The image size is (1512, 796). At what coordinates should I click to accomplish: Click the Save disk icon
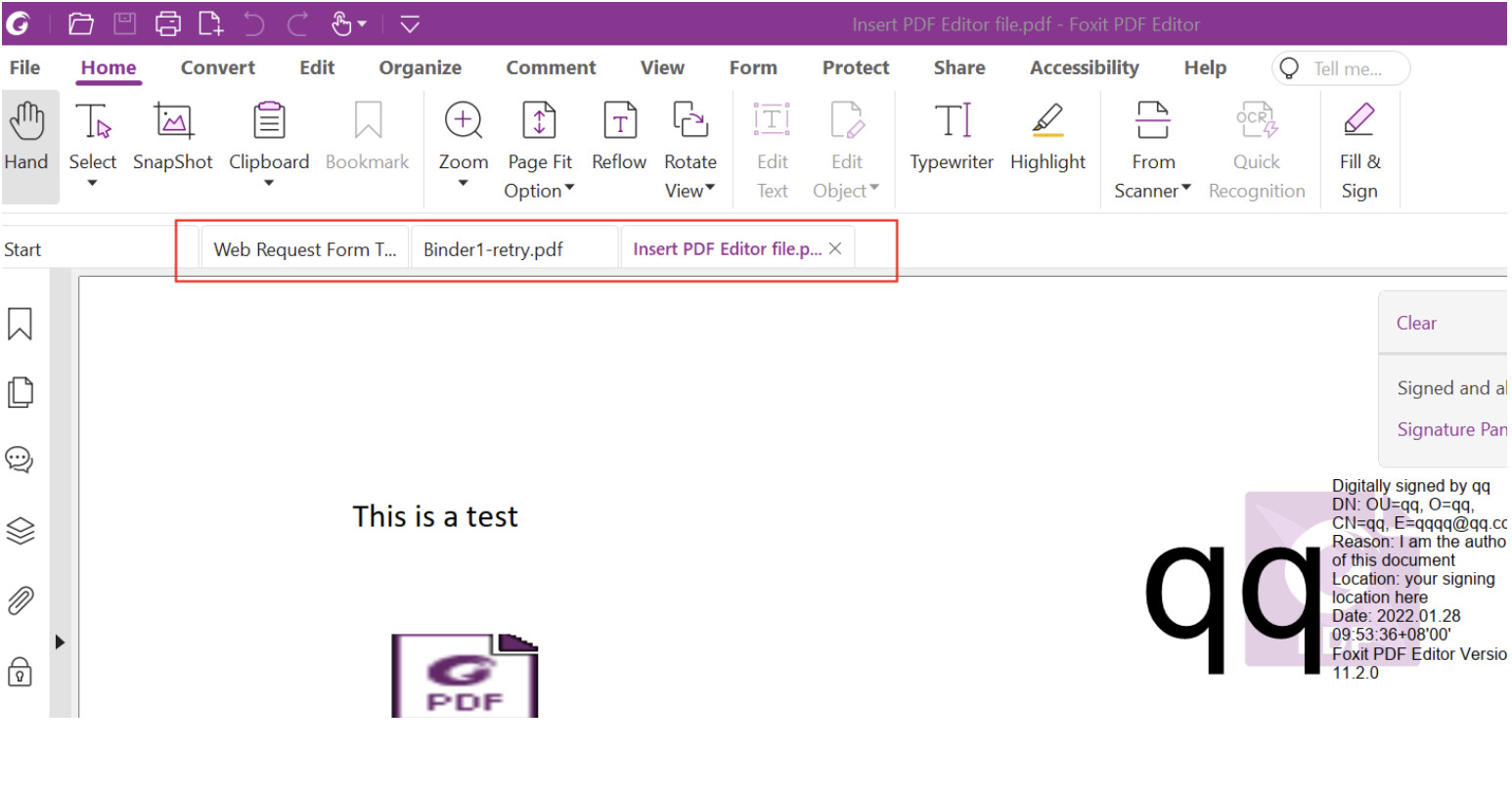[x=125, y=23]
